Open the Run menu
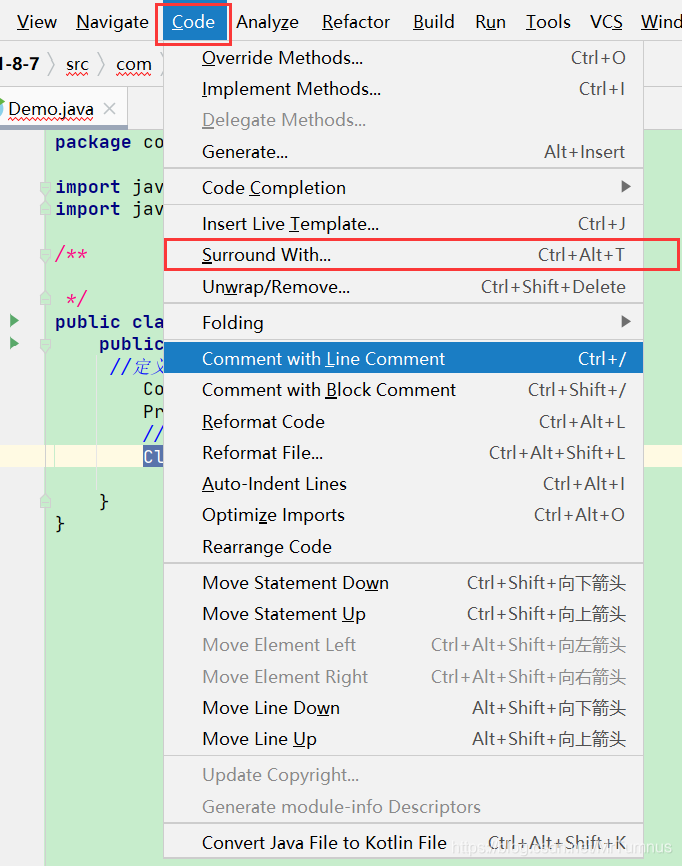The height and width of the screenshot is (866, 682). (x=490, y=22)
